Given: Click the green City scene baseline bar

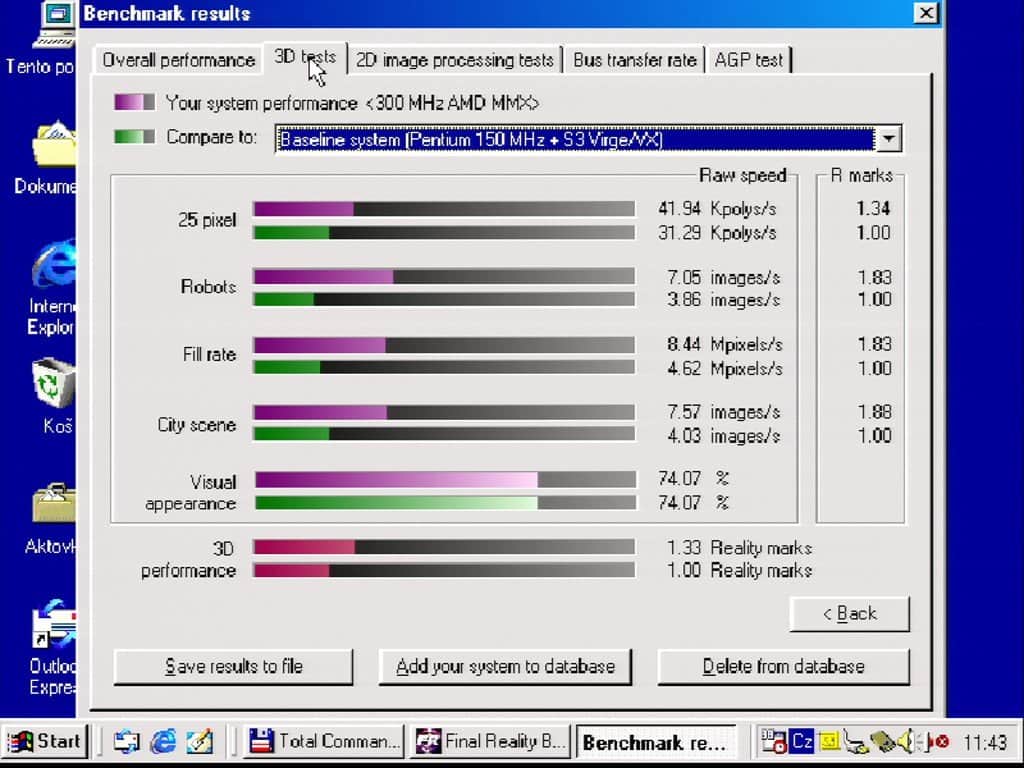Looking at the screenshot, I should coord(291,434).
